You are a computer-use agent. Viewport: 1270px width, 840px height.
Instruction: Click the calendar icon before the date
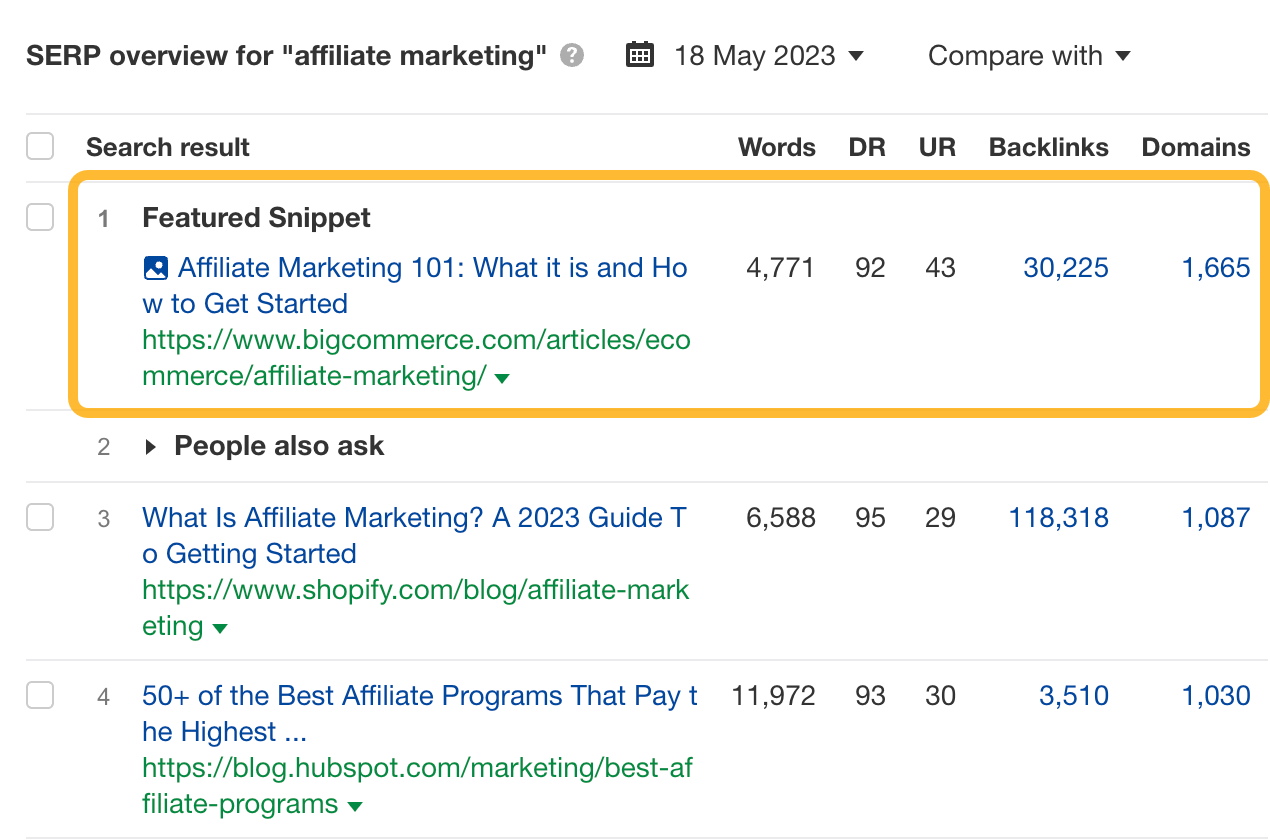639,55
